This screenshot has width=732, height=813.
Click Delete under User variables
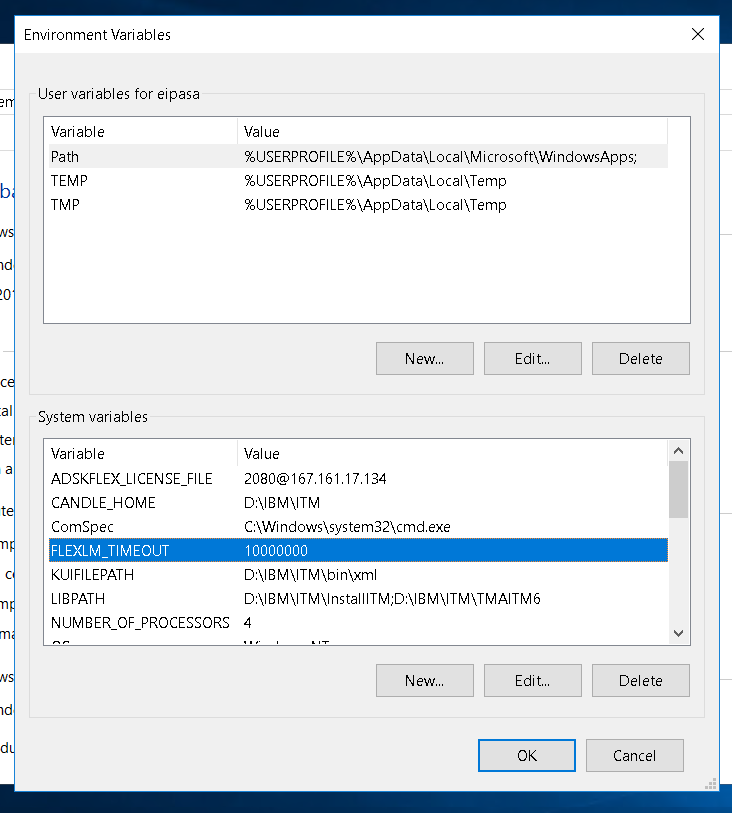coord(640,359)
